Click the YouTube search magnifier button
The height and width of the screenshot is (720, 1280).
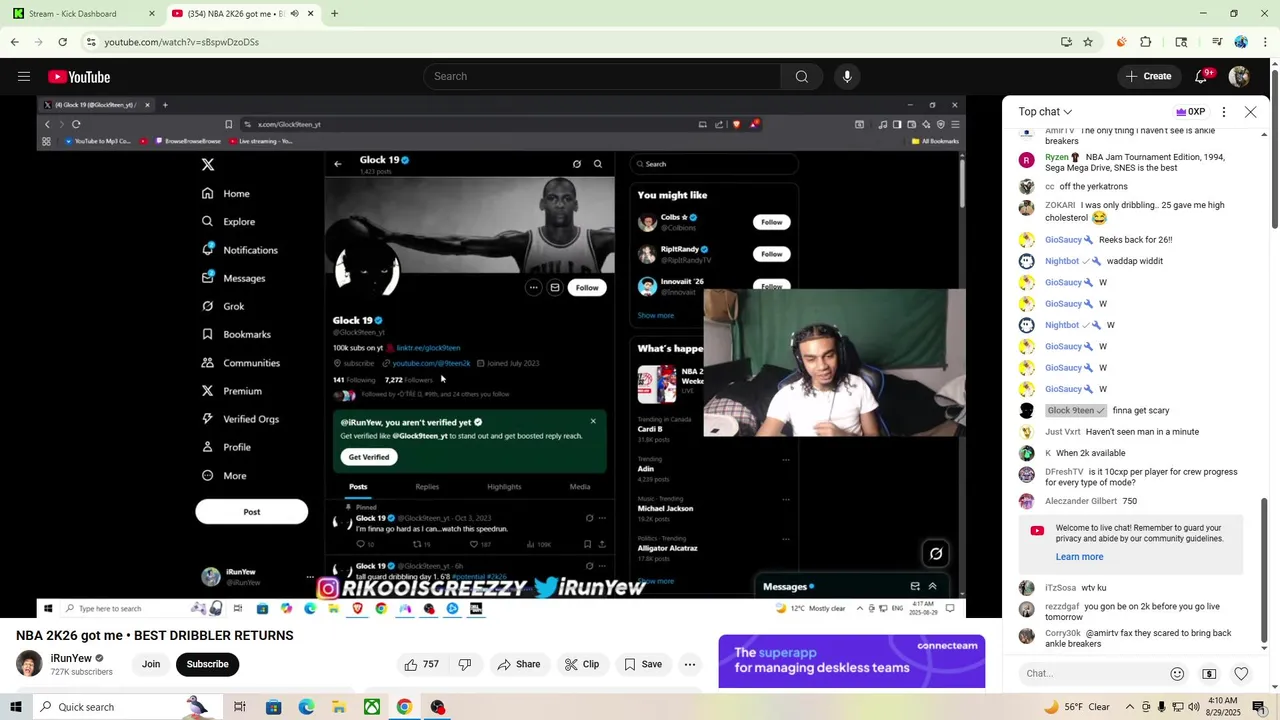click(801, 77)
